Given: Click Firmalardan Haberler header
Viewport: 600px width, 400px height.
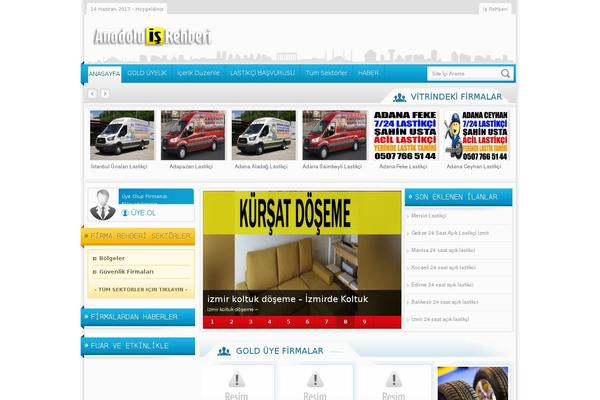Looking at the screenshot, I should (x=139, y=317).
